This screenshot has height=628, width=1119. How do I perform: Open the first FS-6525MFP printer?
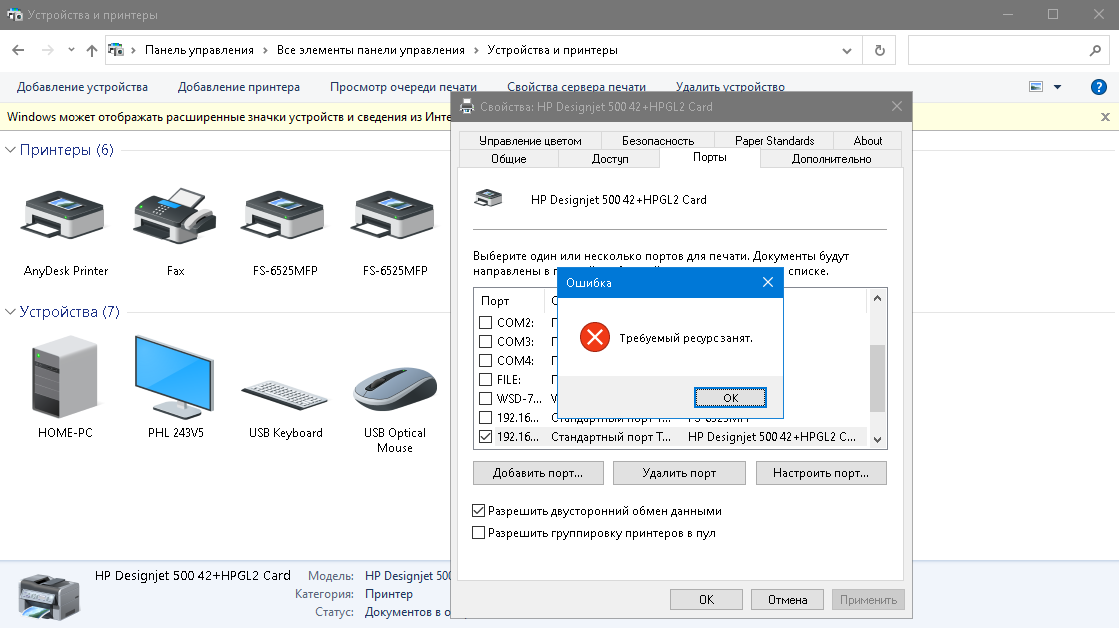point(282,215)
